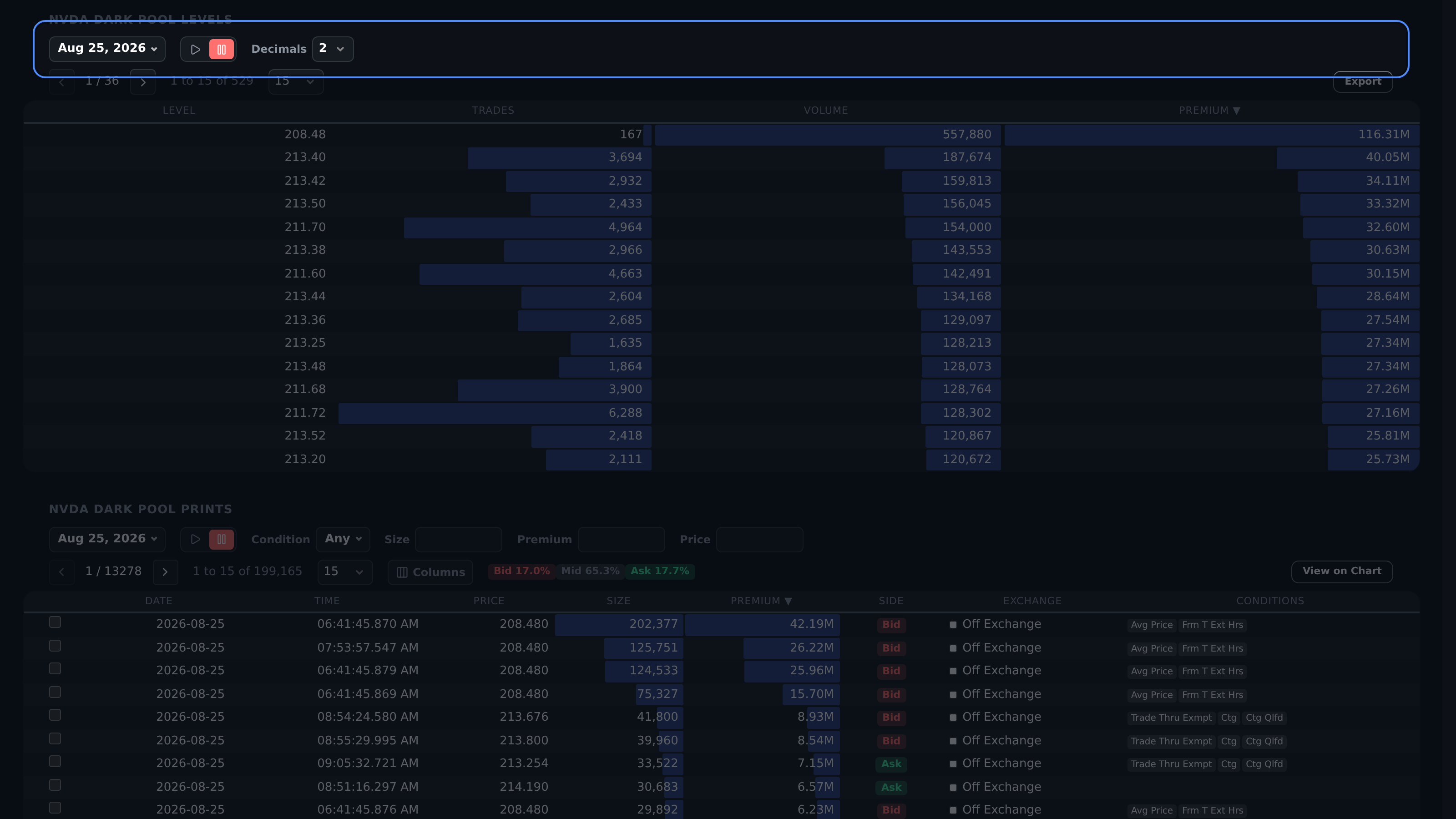Open the Prints date picker Aug 25, 2026

[107, 539]
